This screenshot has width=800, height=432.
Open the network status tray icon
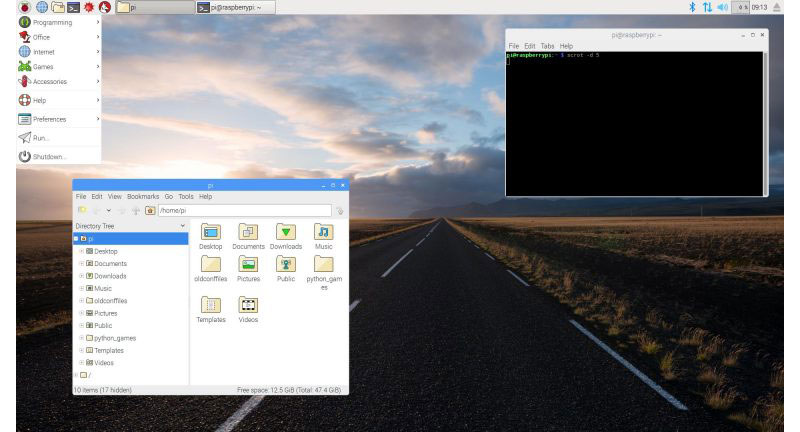click(x=706, y=7)
